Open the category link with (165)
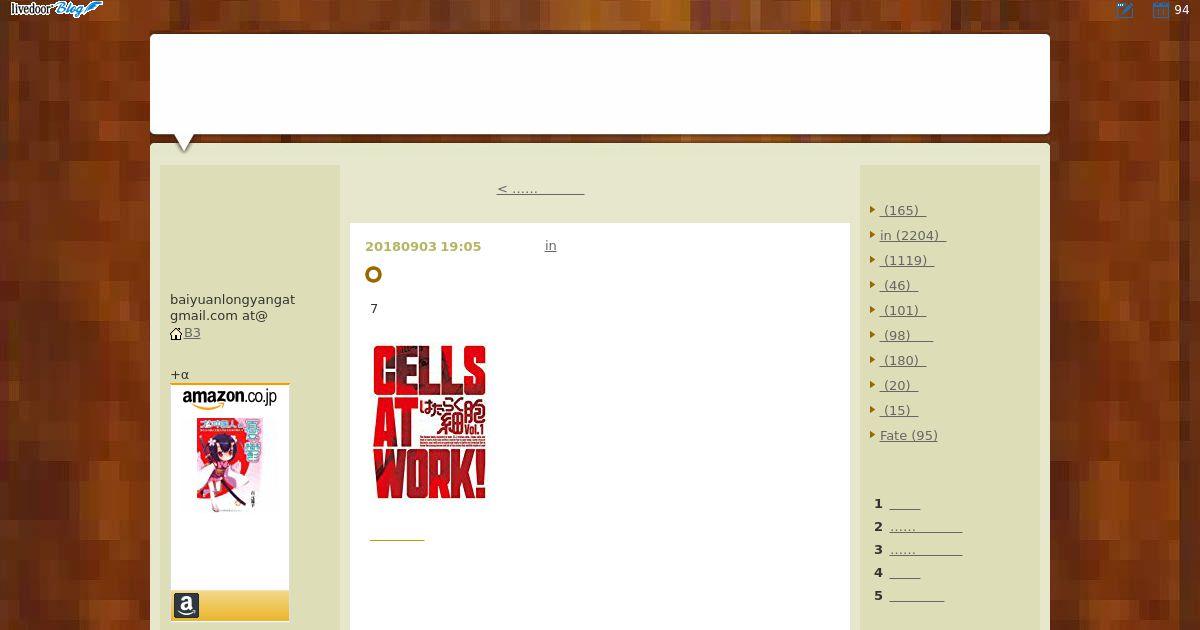Screen dimensions: 1200x630 click(903, 211)
